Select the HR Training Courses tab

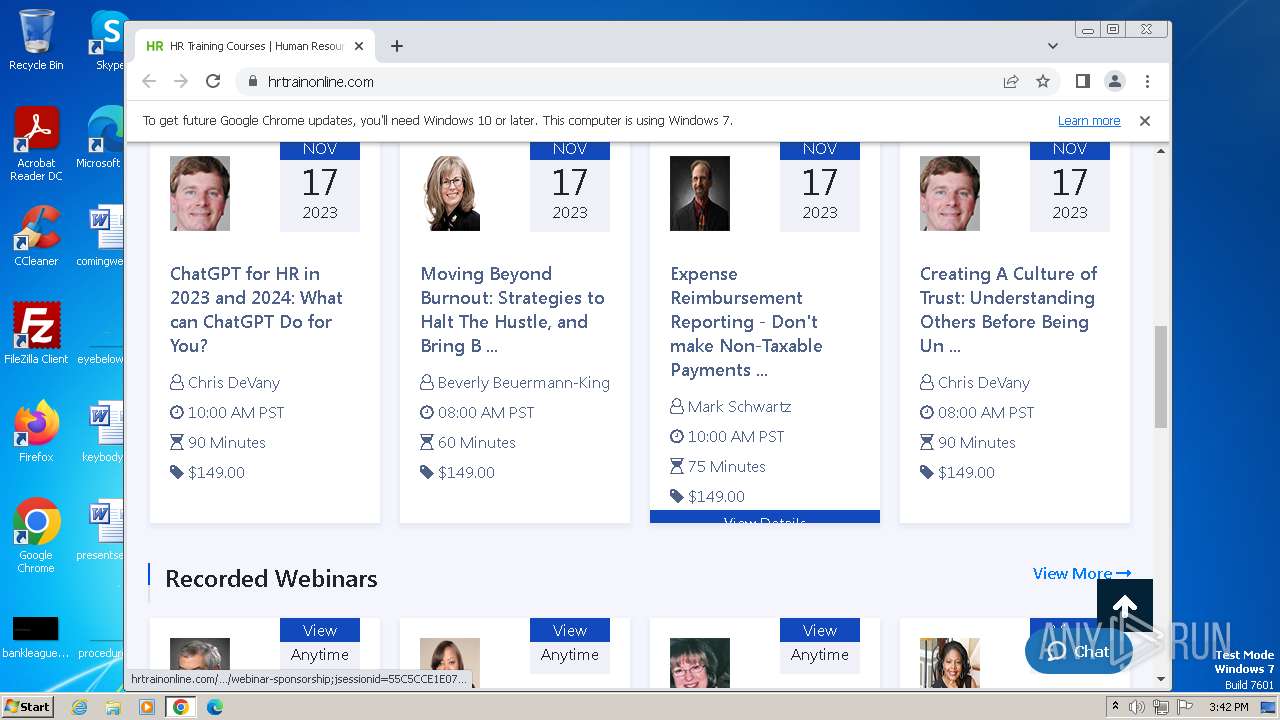point(255,46)
